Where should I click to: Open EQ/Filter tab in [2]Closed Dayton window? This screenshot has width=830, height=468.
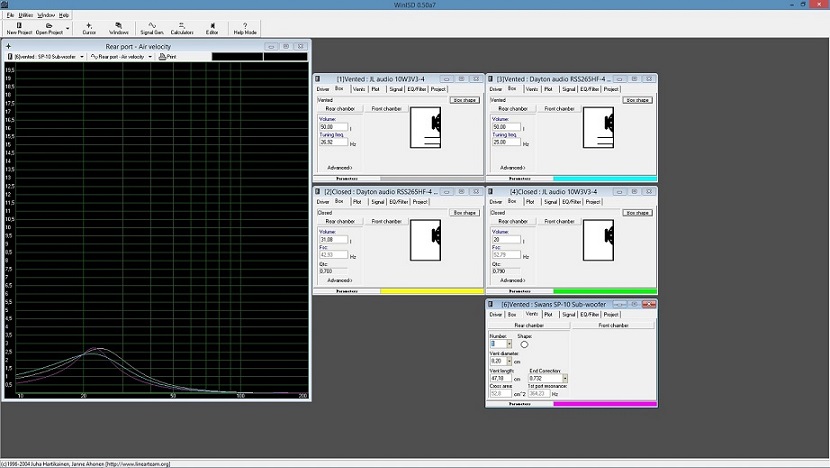click(399, 202)
